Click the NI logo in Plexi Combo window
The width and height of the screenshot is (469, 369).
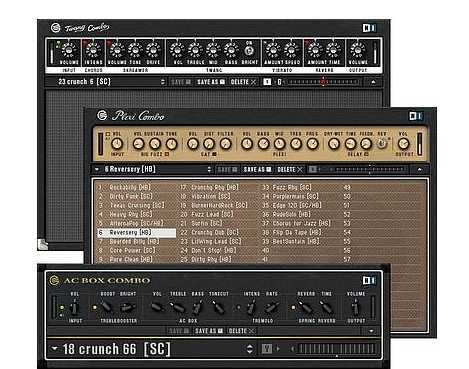416,116
